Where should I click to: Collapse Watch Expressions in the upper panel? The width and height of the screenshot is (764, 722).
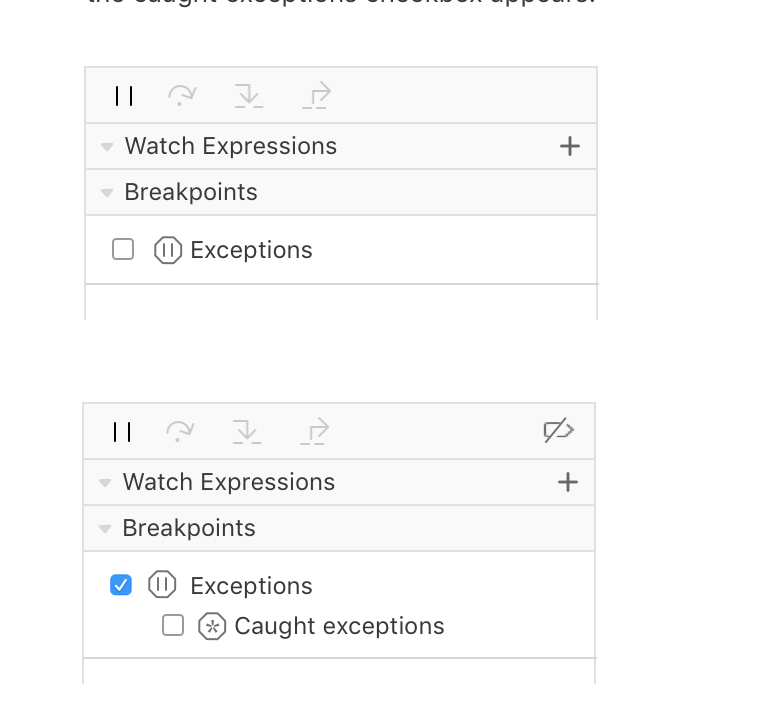107,147
